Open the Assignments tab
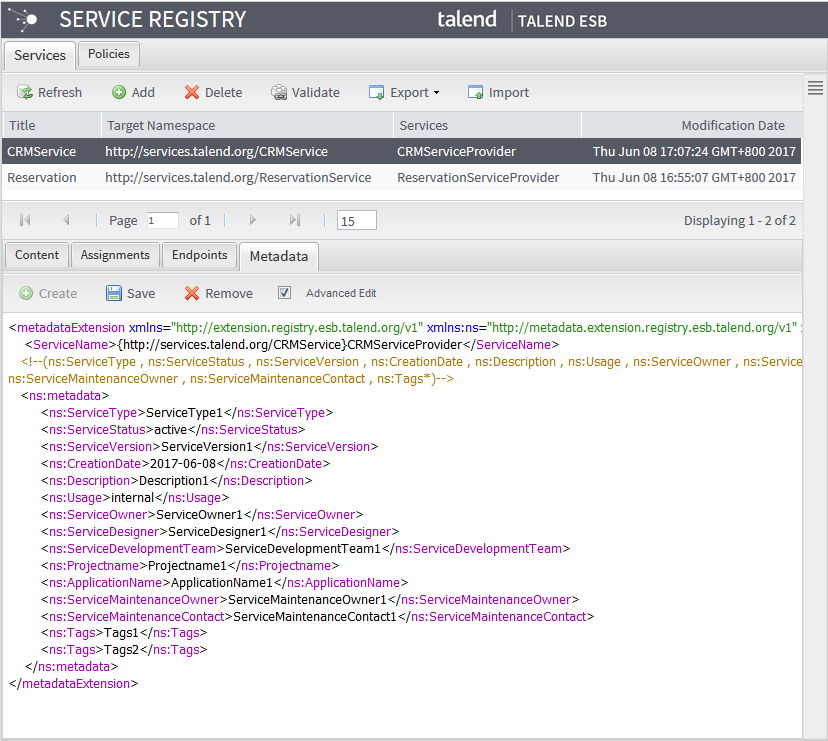Screen dimensions: 828x741 click(x=115, y=255)
